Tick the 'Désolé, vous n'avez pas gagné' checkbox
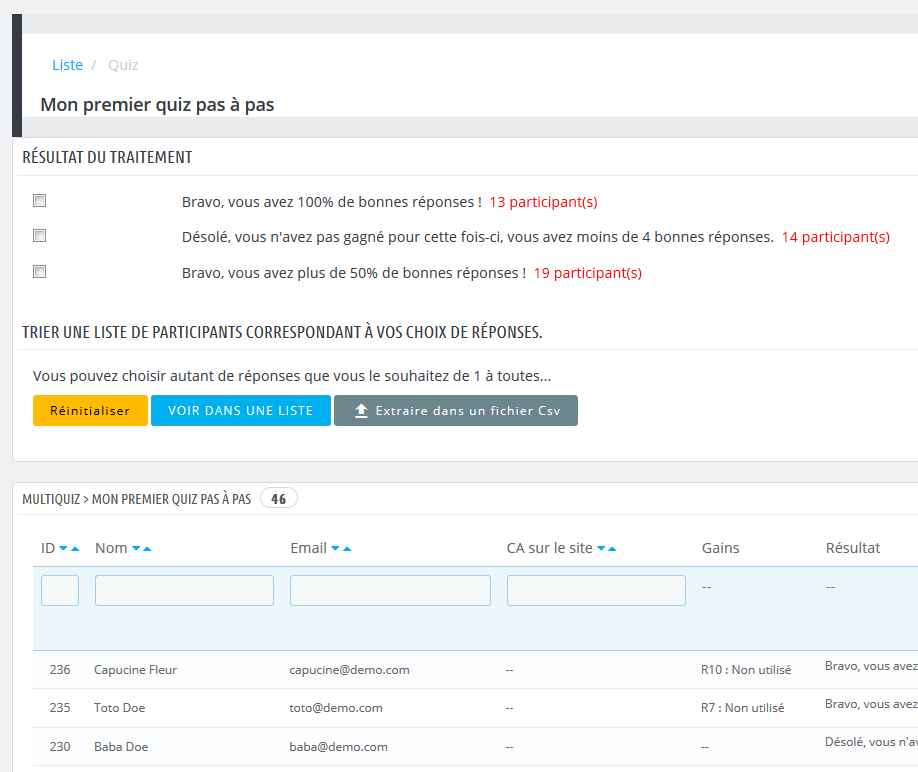 tap(40, 236)
